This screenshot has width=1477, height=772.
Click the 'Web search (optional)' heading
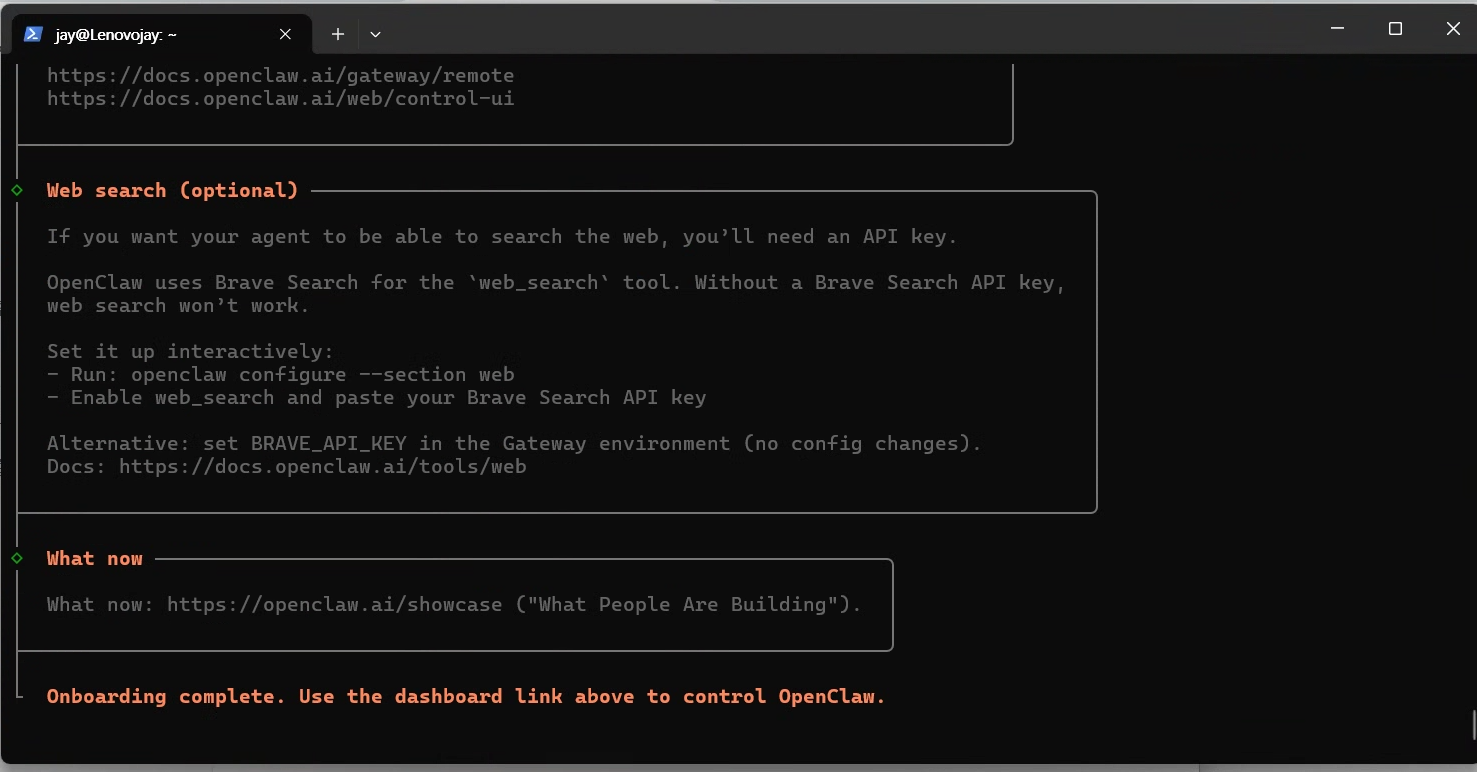click(172, 190)
